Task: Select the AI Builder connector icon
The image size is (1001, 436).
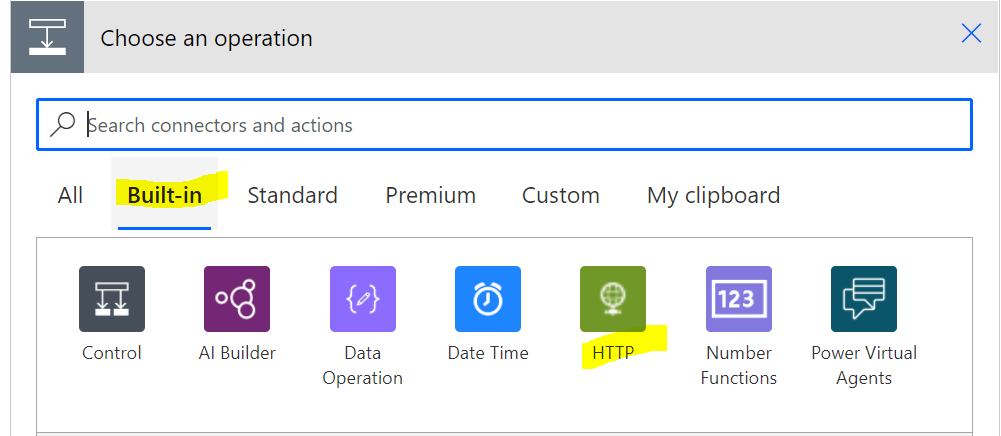Action: 237,299
